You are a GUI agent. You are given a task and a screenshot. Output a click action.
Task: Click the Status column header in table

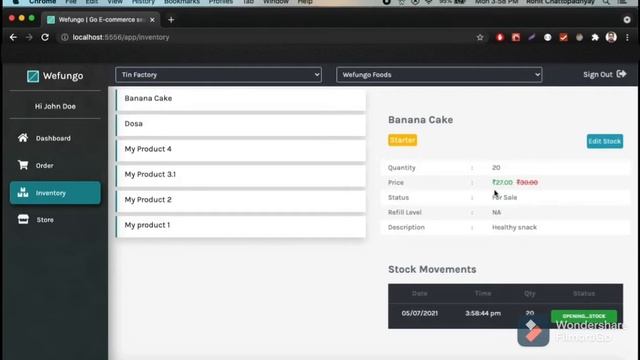click(584, 293)
